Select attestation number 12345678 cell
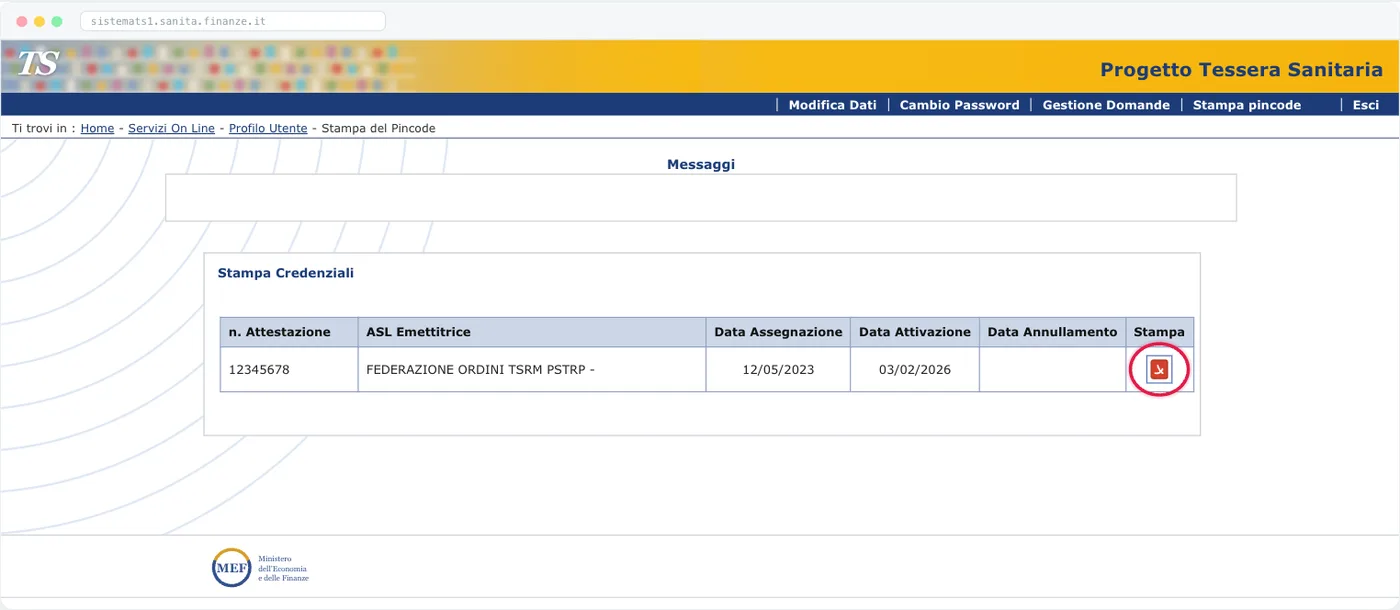 [289, 369]
